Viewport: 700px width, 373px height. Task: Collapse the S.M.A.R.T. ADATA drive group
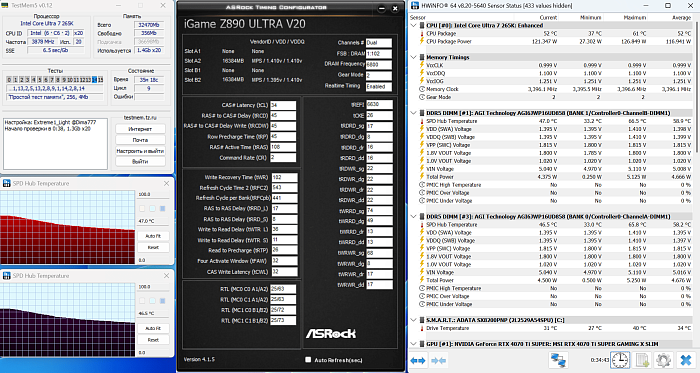tap(414, 320)
